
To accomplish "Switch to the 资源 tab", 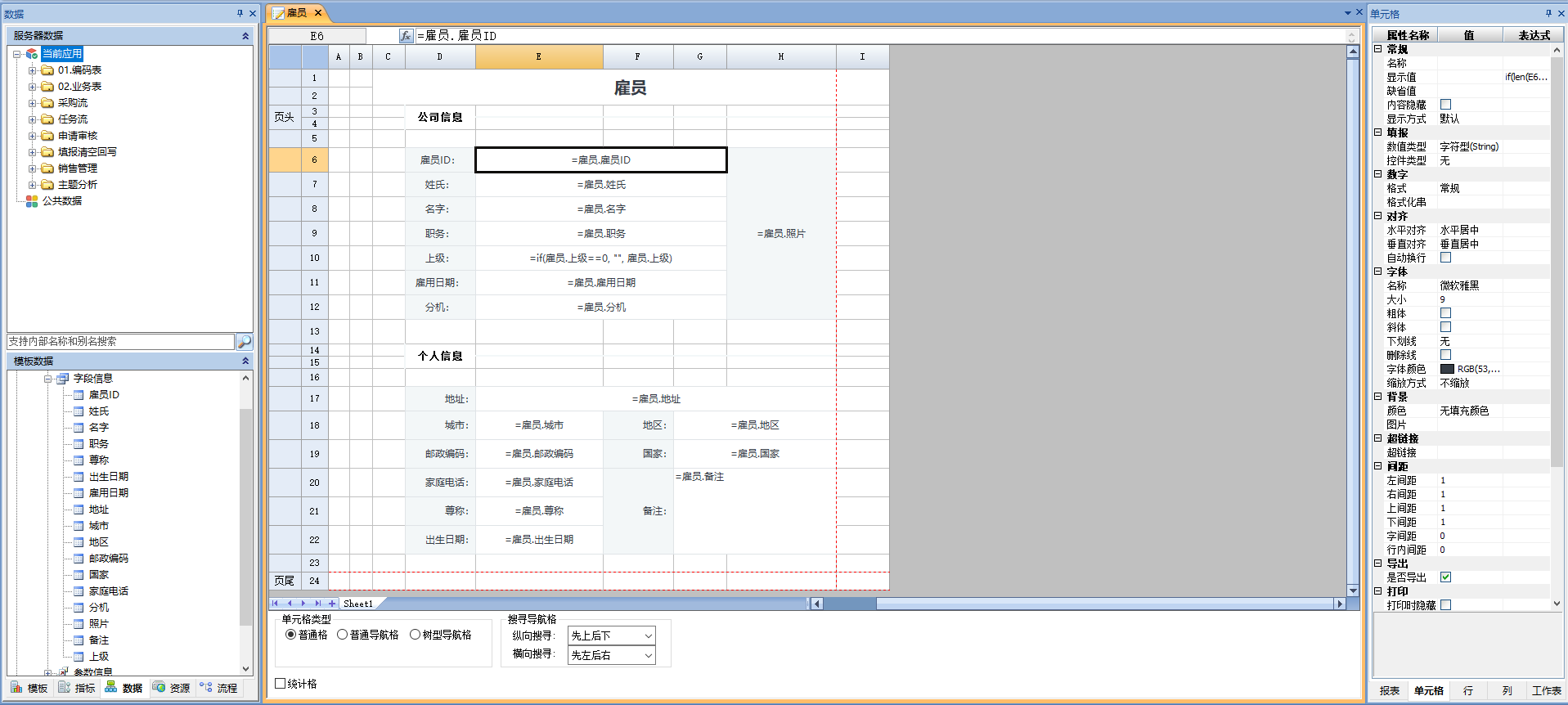I will [172, 688].
